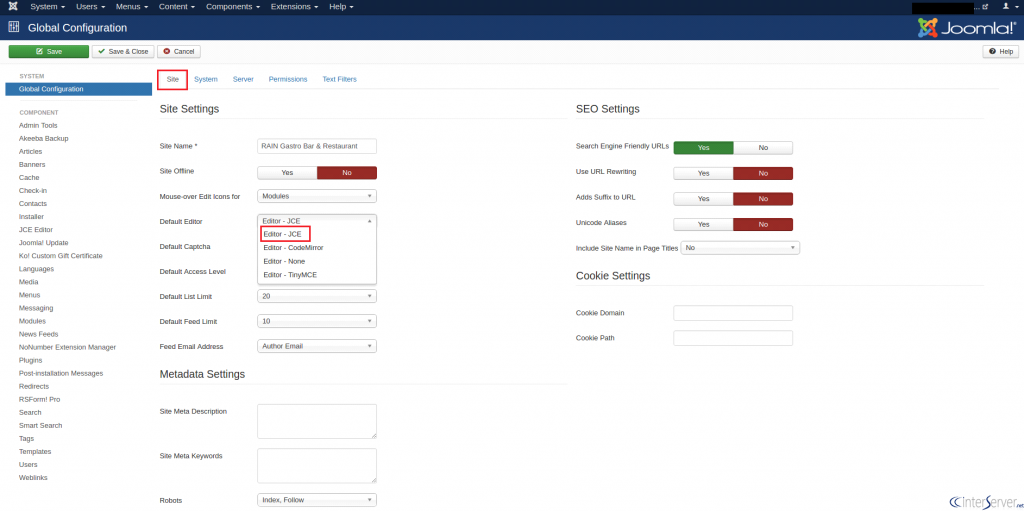Set Site Offline to No
The height and width of the screenshot is (511, 1024).
click(347, 173)
